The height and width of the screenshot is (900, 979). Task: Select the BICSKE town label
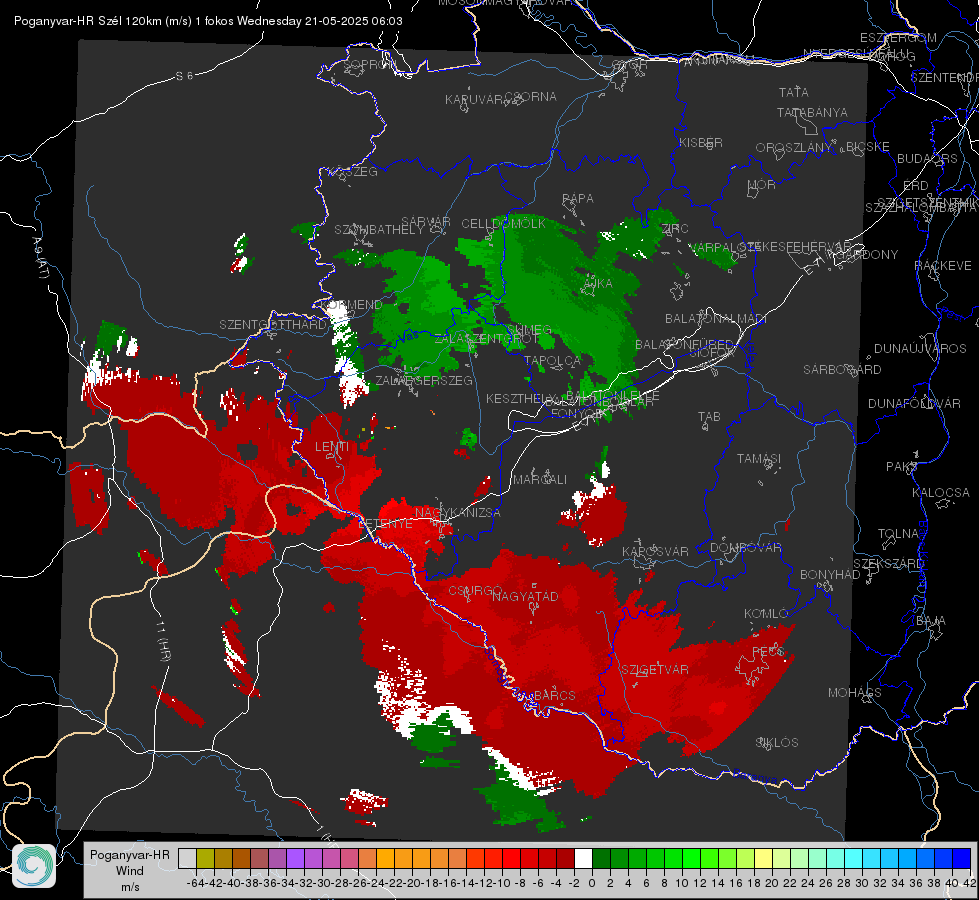(868, 147)
